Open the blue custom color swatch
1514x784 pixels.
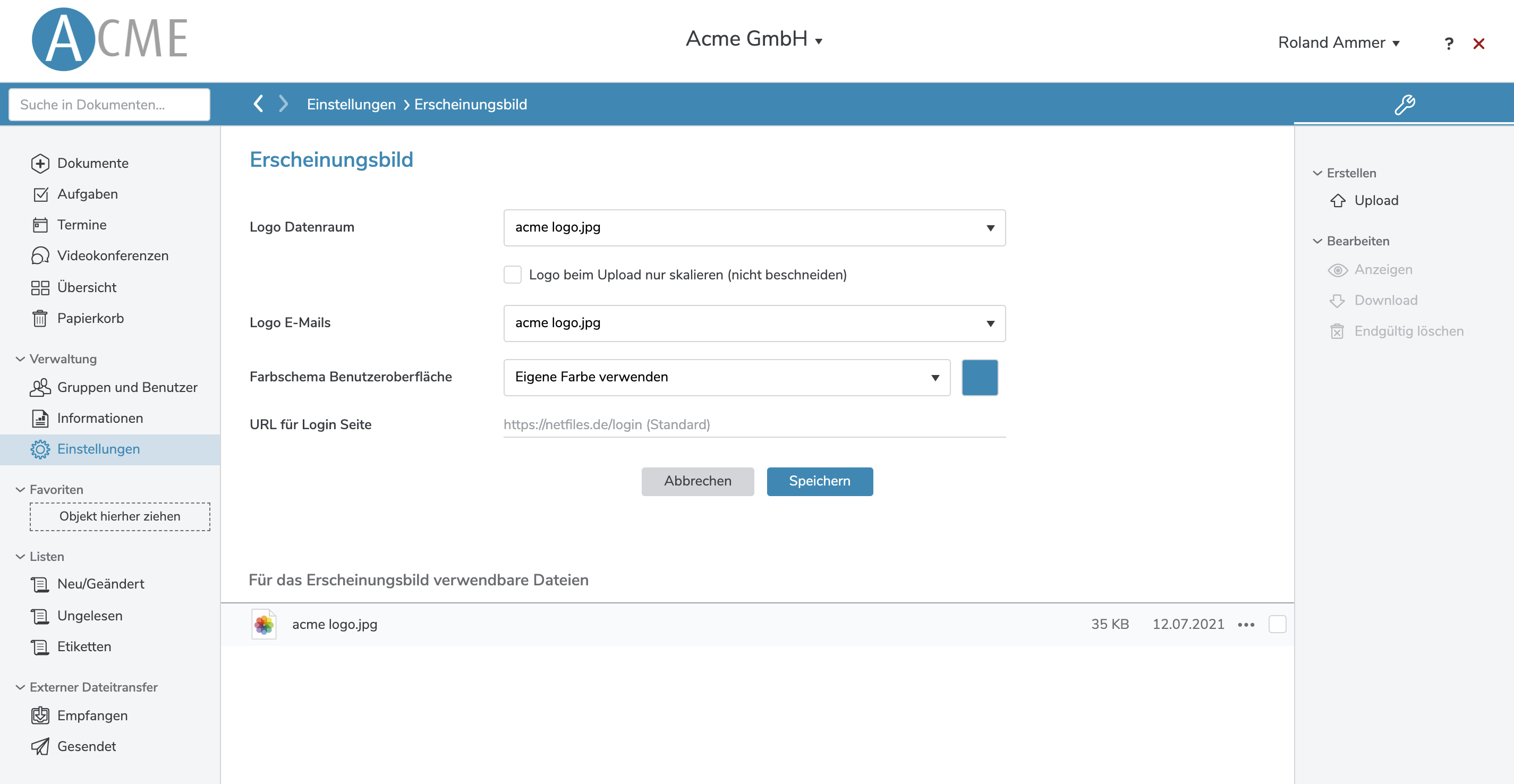[979, 377]
